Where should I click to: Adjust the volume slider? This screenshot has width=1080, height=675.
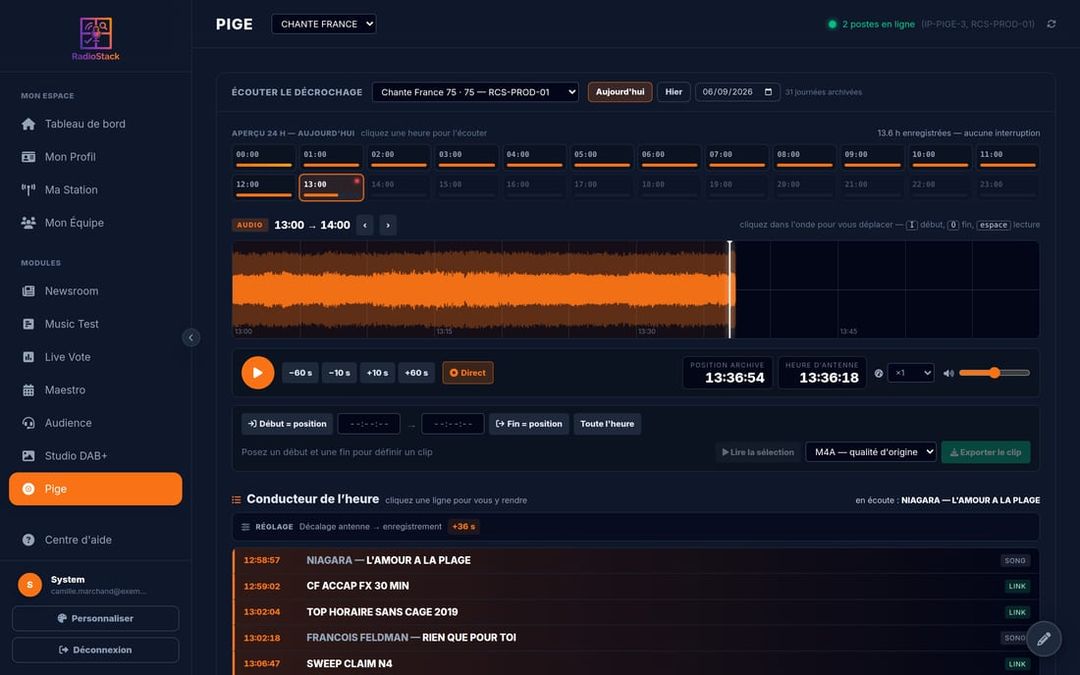click(994, 373)
